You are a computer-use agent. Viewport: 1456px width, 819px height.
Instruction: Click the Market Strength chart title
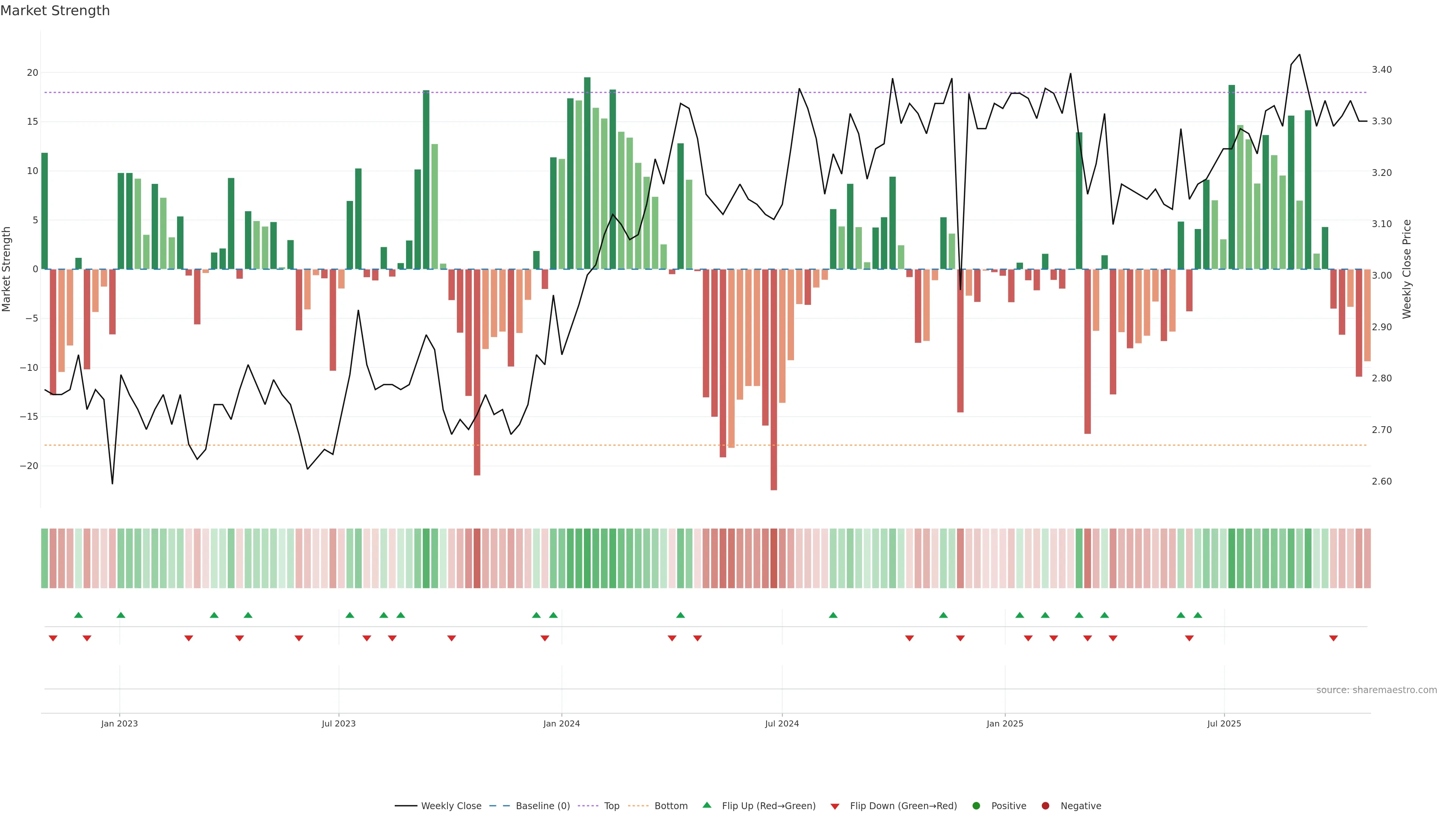(55, 11)
